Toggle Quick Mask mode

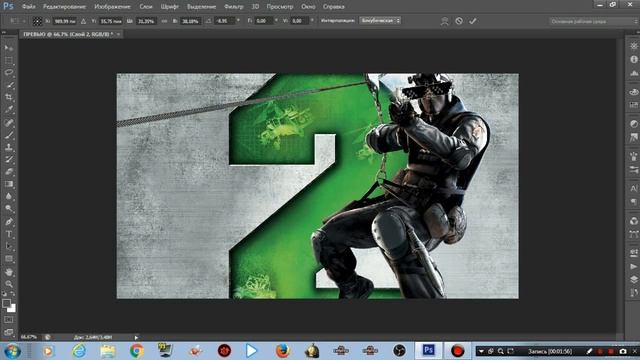(x=9, y=320)
